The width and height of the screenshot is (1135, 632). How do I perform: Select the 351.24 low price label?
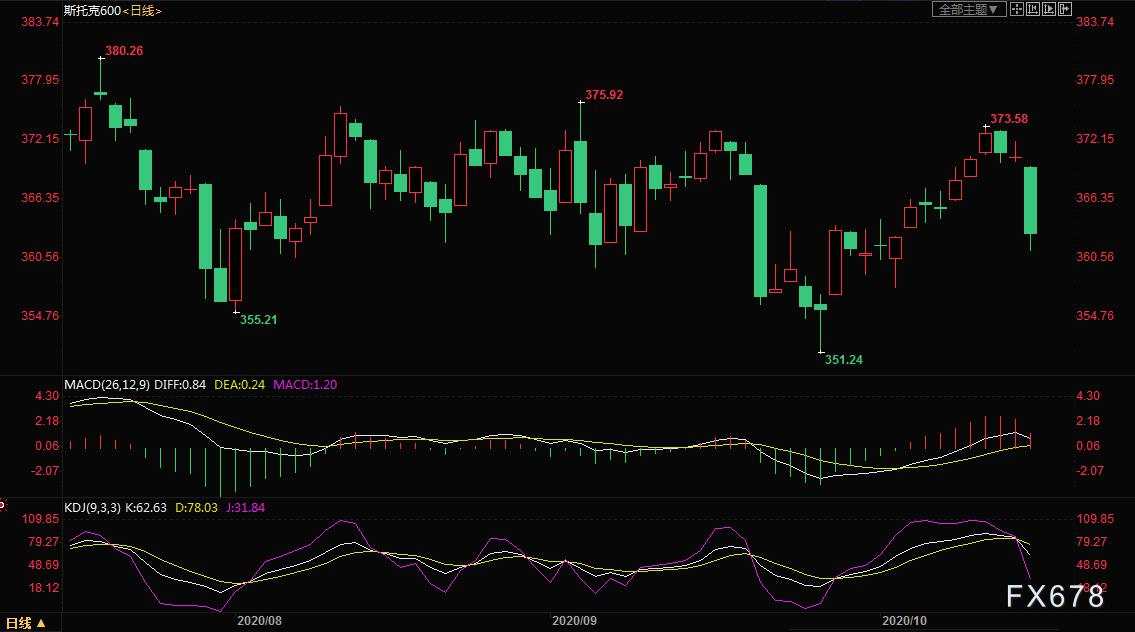(844, 360)
